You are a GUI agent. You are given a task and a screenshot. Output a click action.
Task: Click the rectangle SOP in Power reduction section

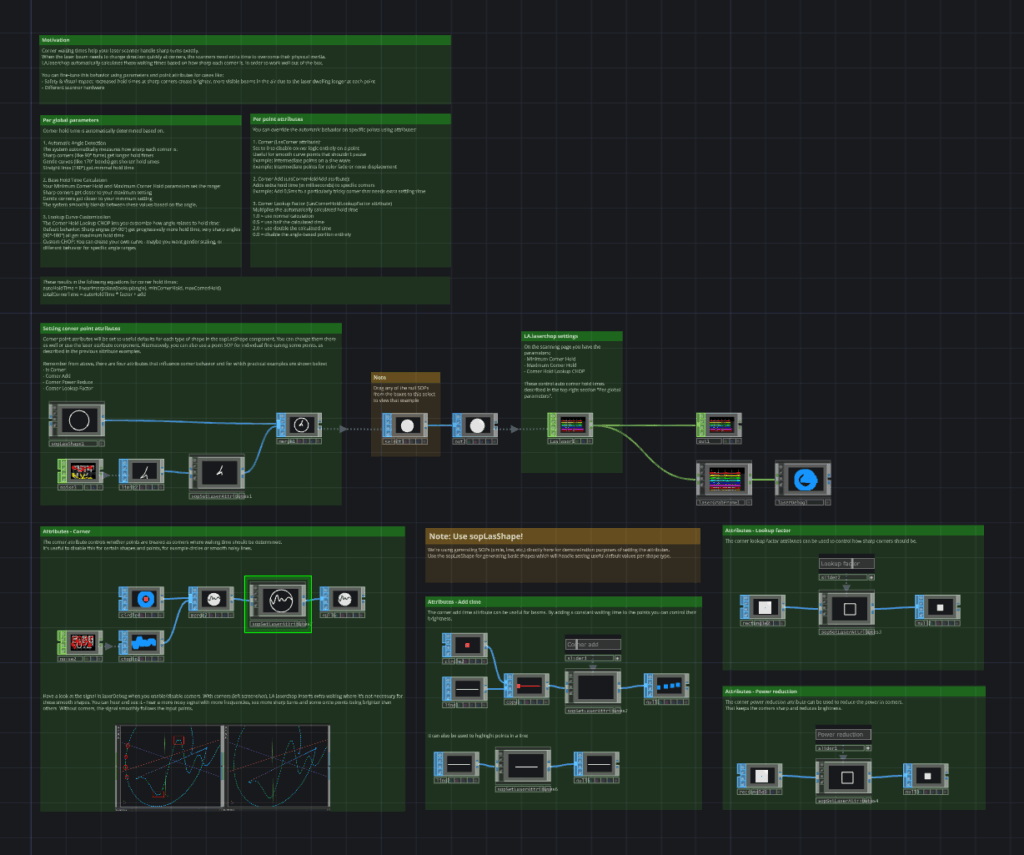pyautogui.click(x=762, y=776)
